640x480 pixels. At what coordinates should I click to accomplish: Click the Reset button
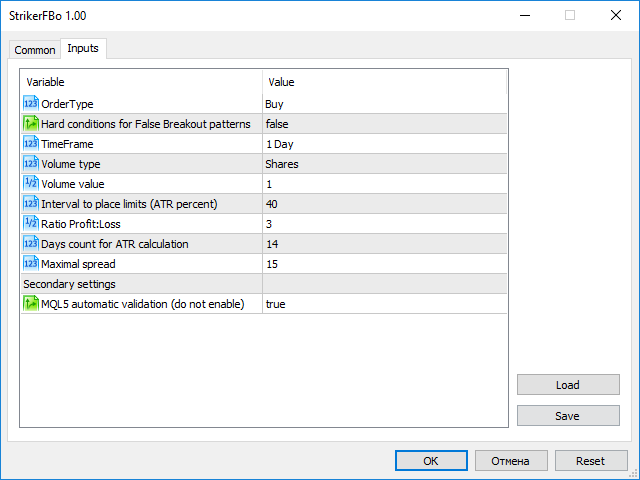tap(590, 461)
